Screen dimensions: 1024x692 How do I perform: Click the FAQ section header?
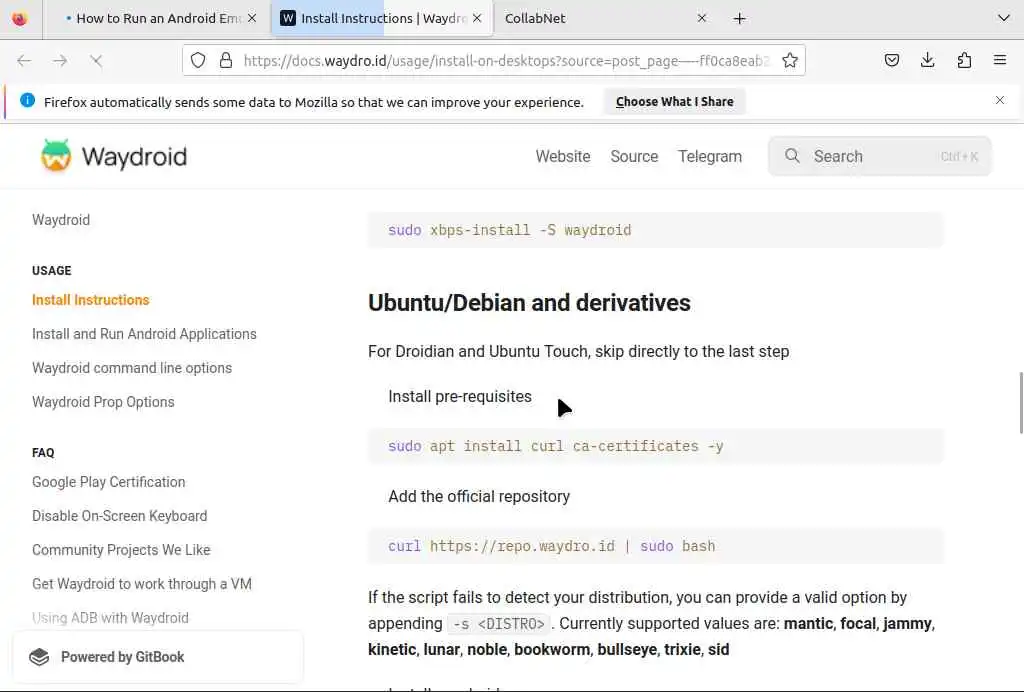tap(43, 452)
